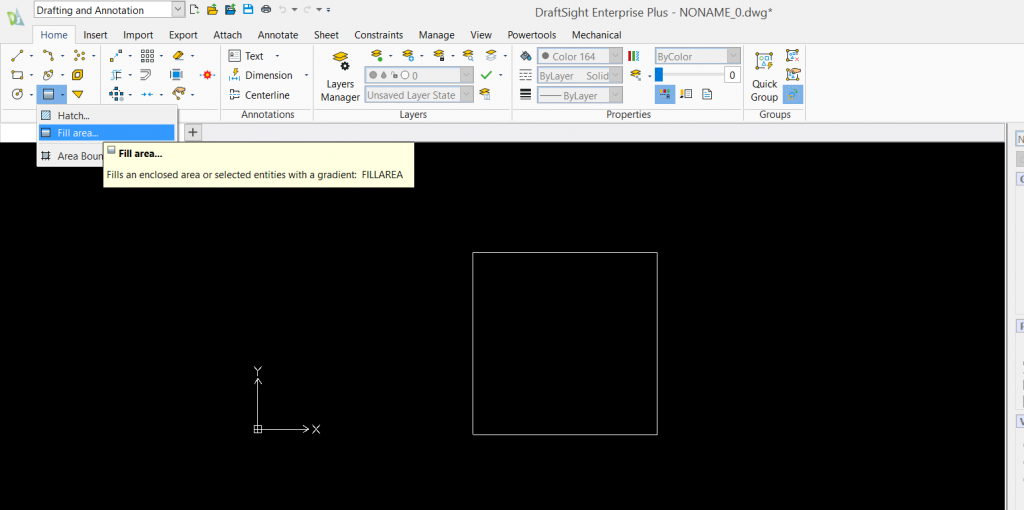This screenshot has width=1024, height=510.
Task: Click the Hatch/Fill ribbon icon
Action: point(48,95)
